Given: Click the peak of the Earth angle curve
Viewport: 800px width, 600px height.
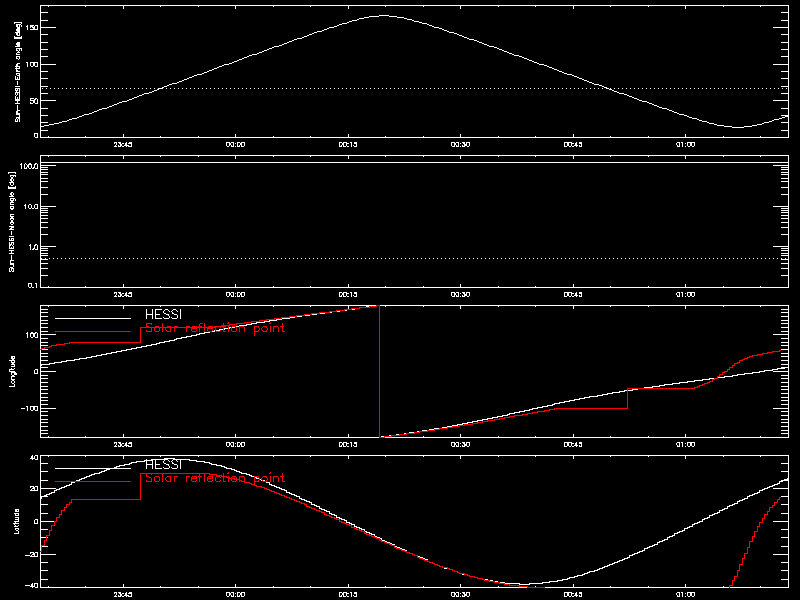Looking at the screenshot, I should [383, 16].
